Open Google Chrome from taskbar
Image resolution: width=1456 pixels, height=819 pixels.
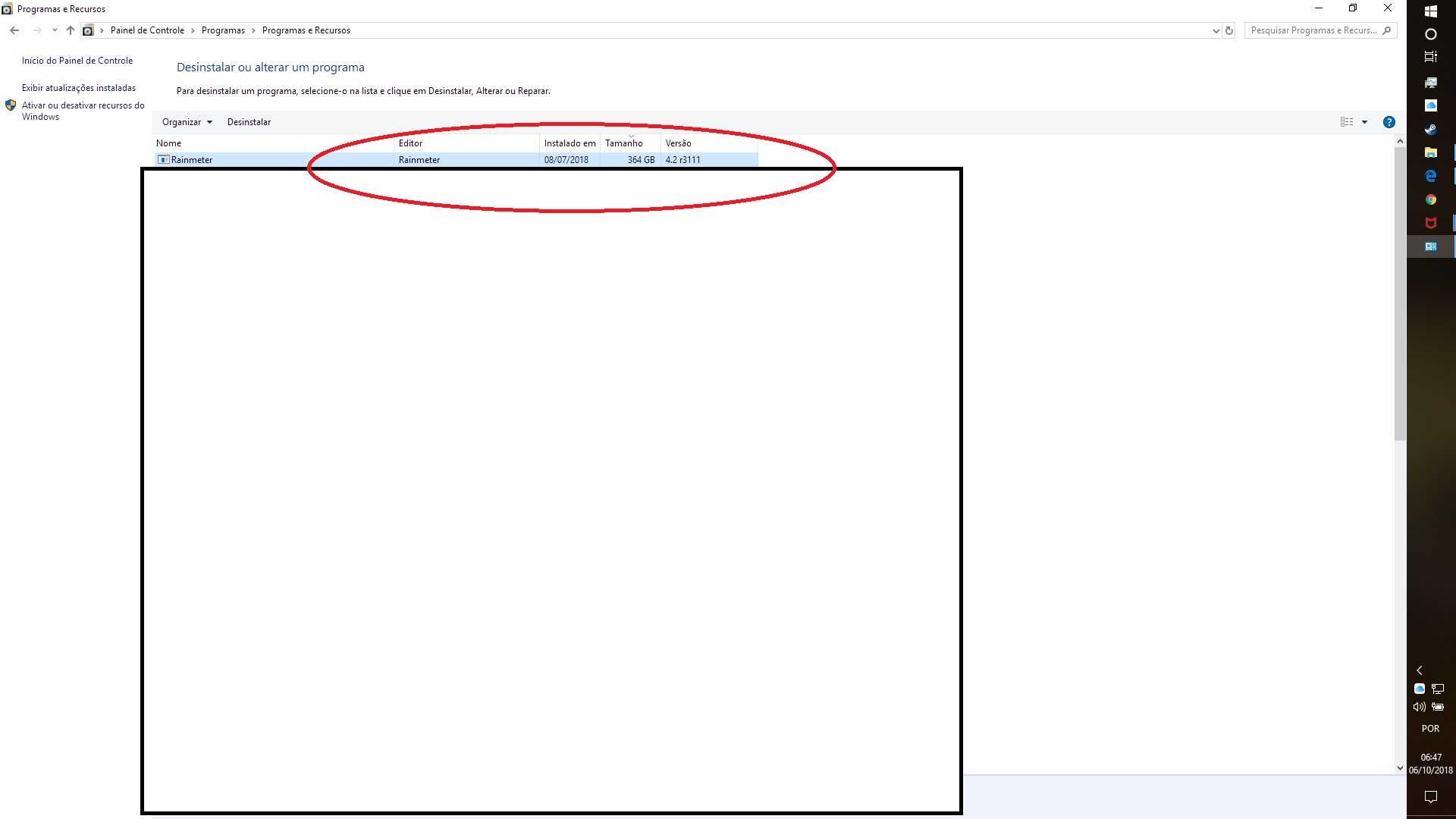(x=1430, y=199)
